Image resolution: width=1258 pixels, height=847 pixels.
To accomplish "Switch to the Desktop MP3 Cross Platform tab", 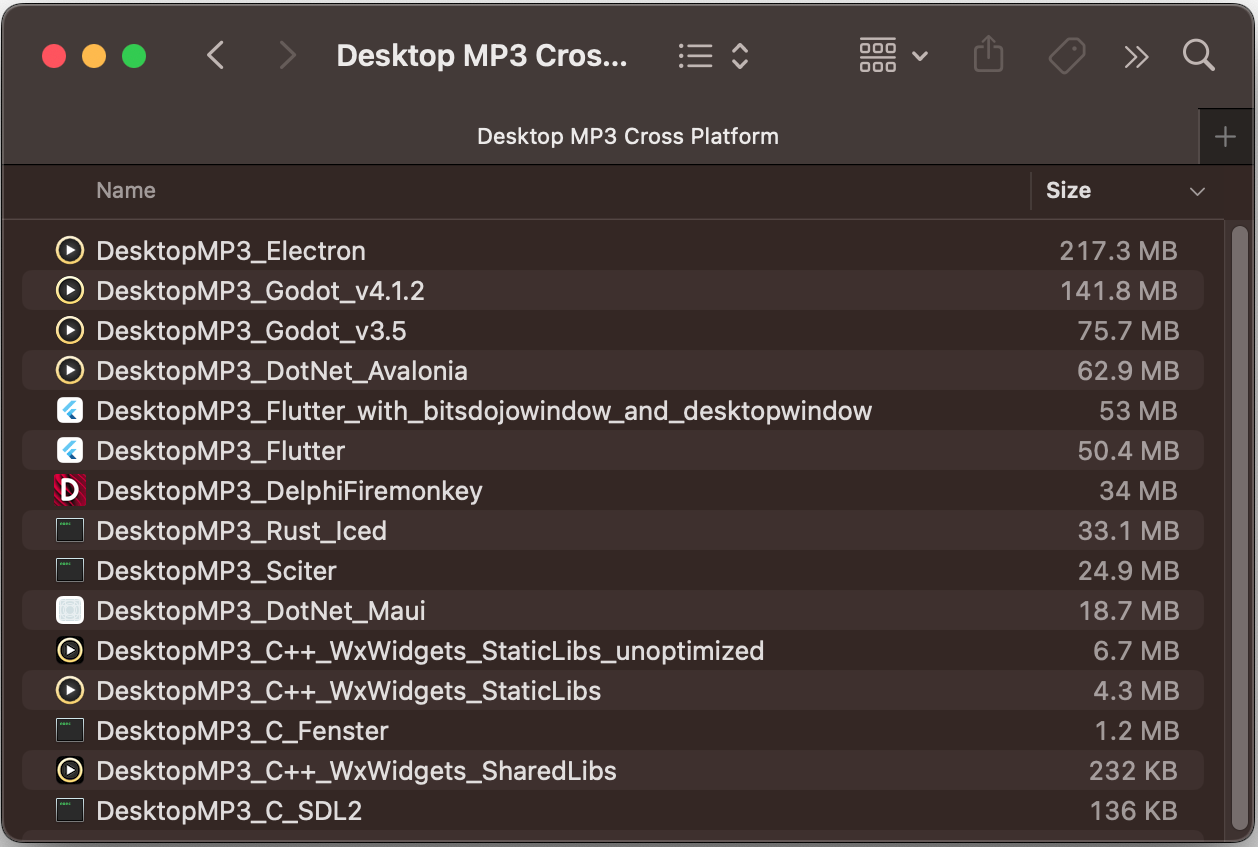I will pyautogui.click(x=627, y=136).
